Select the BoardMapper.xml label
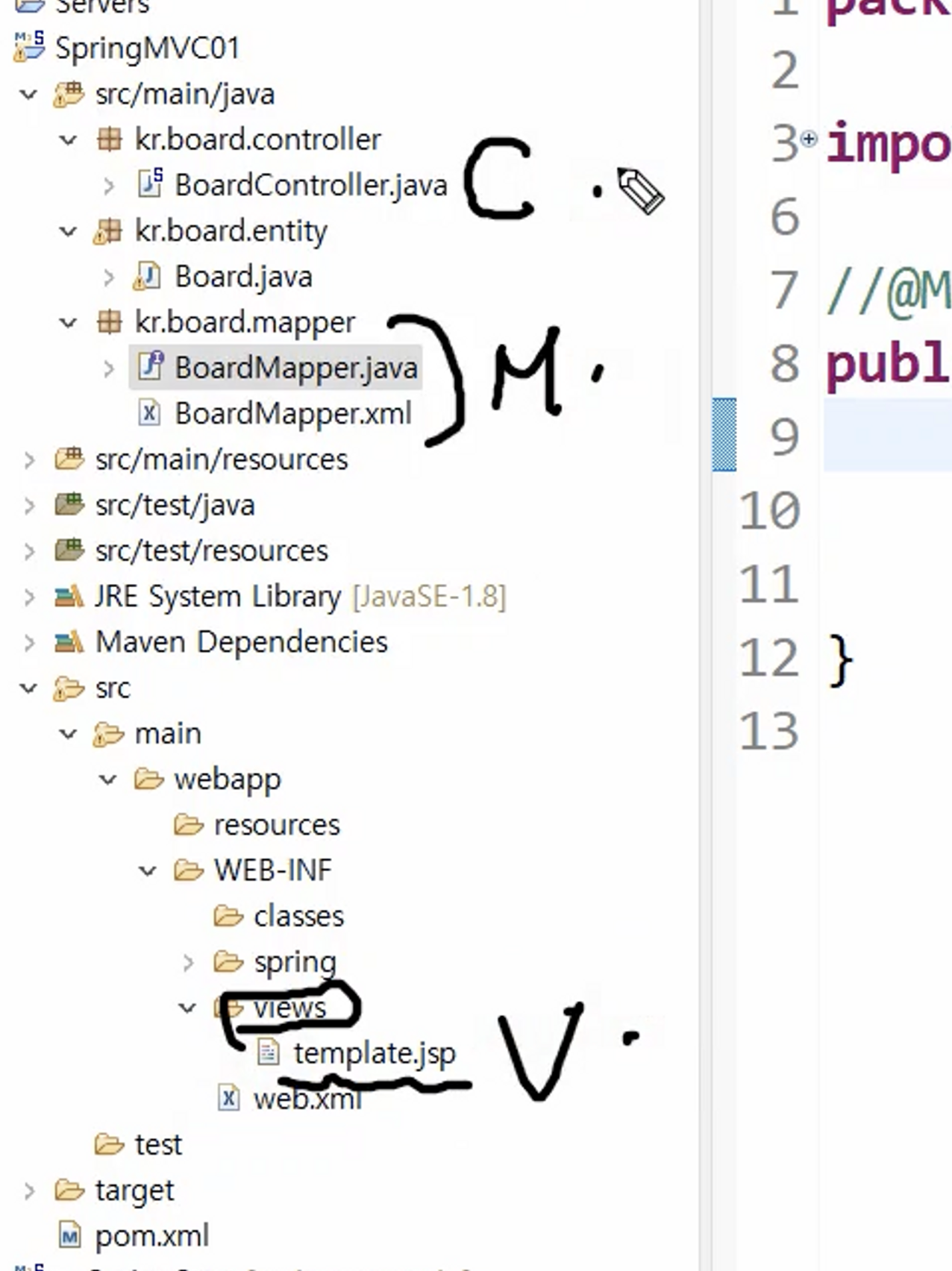The width and height of the screenshot is (952, 1271). (x=293, y=413)
